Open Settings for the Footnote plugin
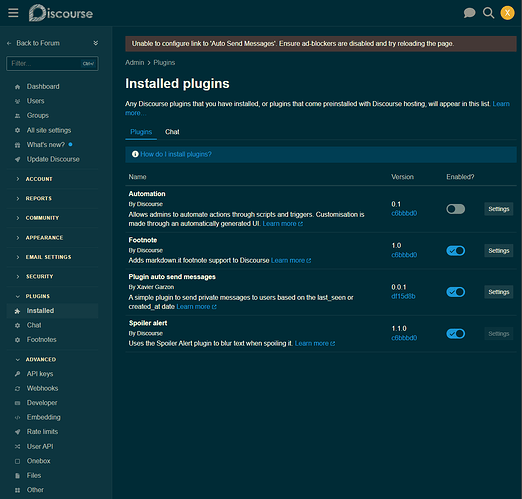Image resolution: width=522 pixels, height=499 pixels. (x=498, y=251)
